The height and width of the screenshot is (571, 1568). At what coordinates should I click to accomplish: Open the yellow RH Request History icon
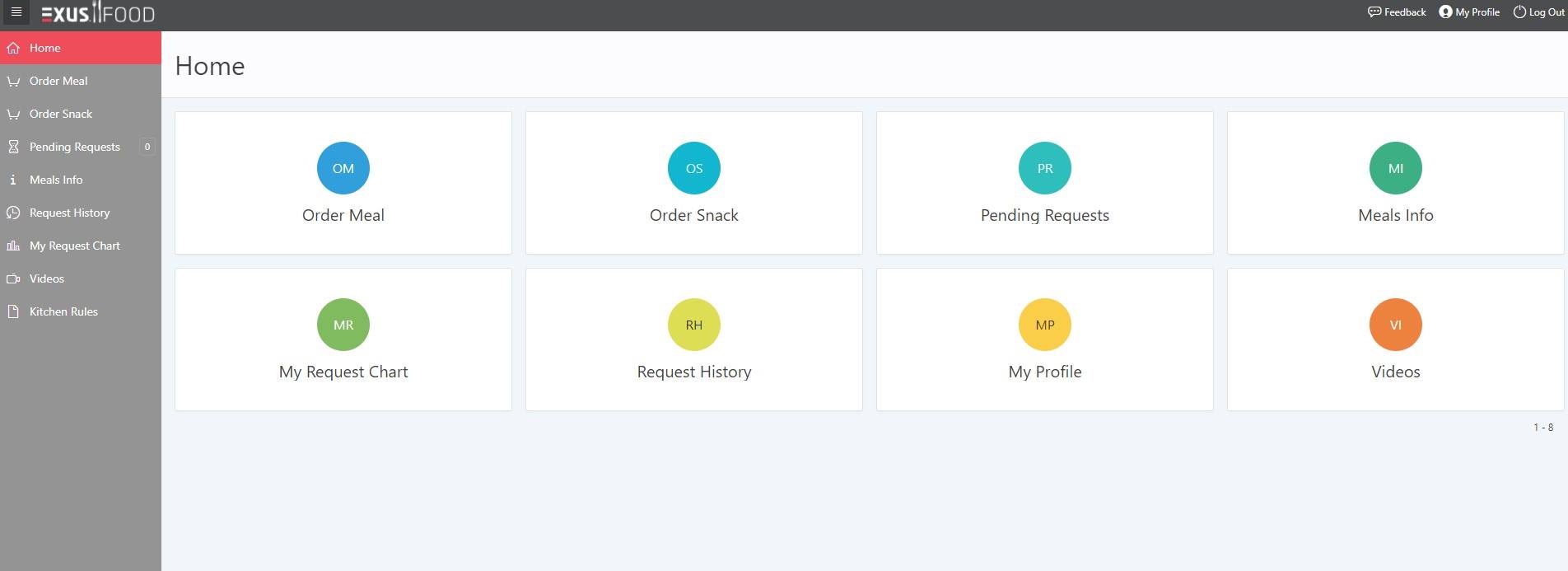coord(694,325)
